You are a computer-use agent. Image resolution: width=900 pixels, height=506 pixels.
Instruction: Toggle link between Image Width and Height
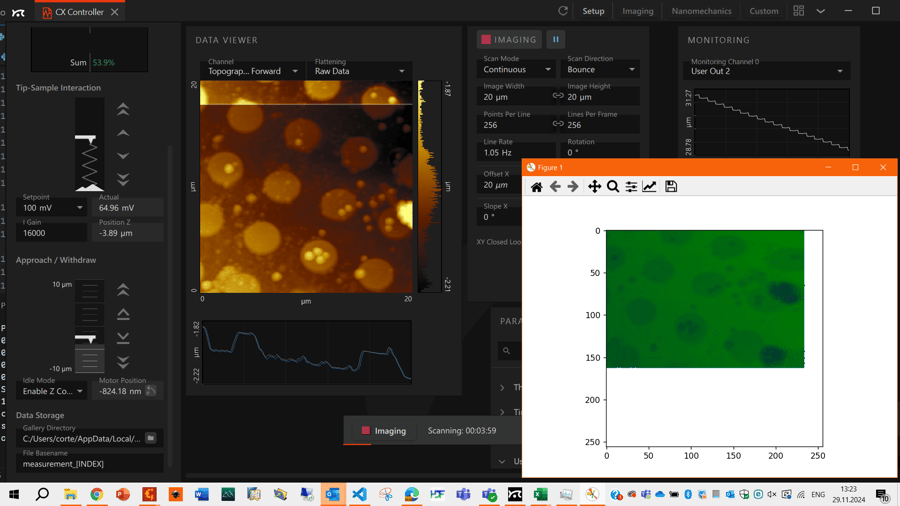(557, 96)
